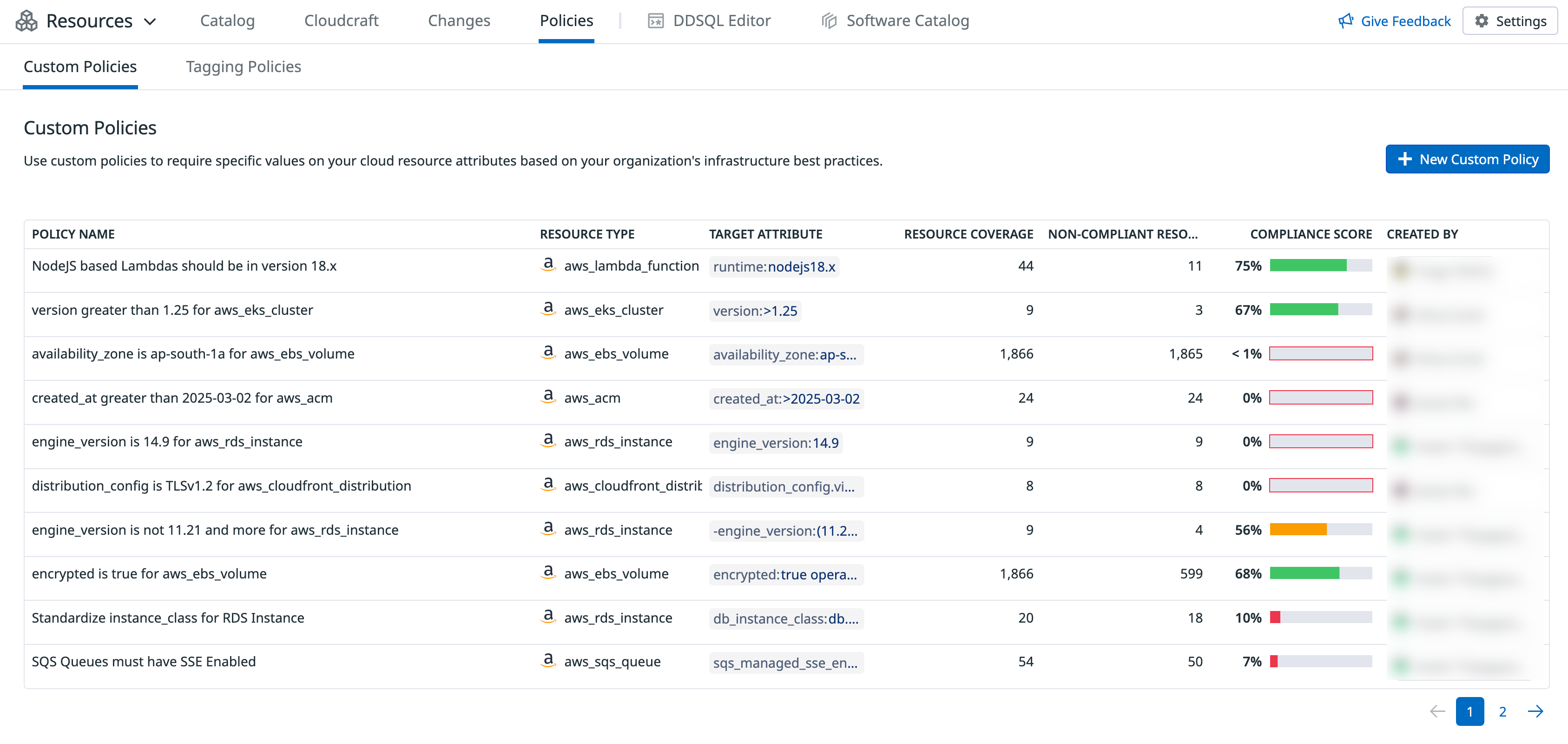Click the Amazon icon for aws_lambda_function
Screen dimensions: 1568x744
[x=548, y=265]
